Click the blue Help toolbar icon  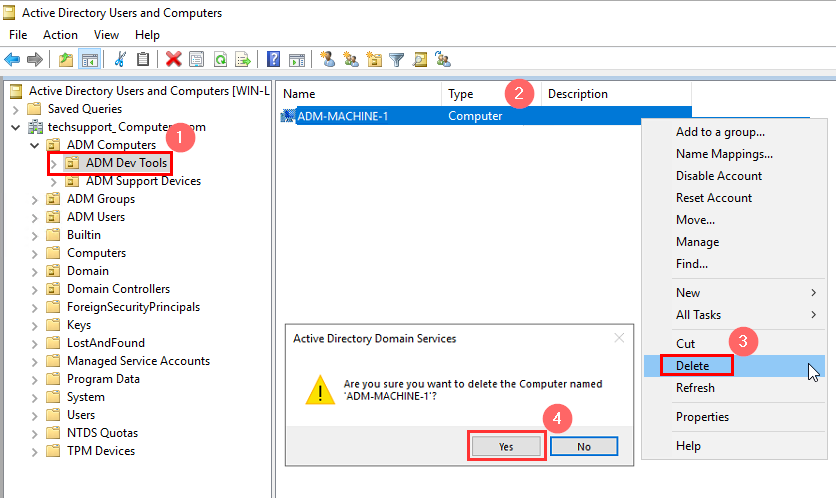point(273,59)
